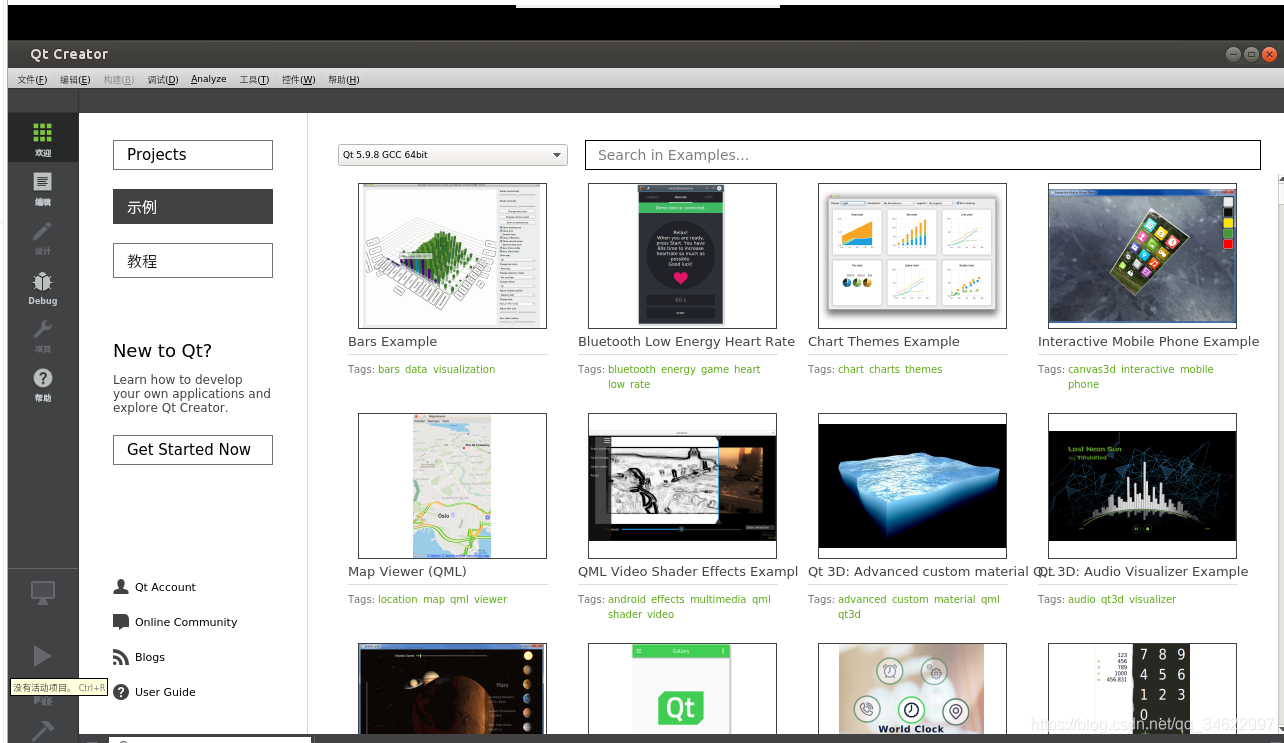Image resolution: width=1284 pixels, height=743 pixels.
Task: Open Qt 3D Audio Visualizer thumbnail
Action: (1142, 486)
